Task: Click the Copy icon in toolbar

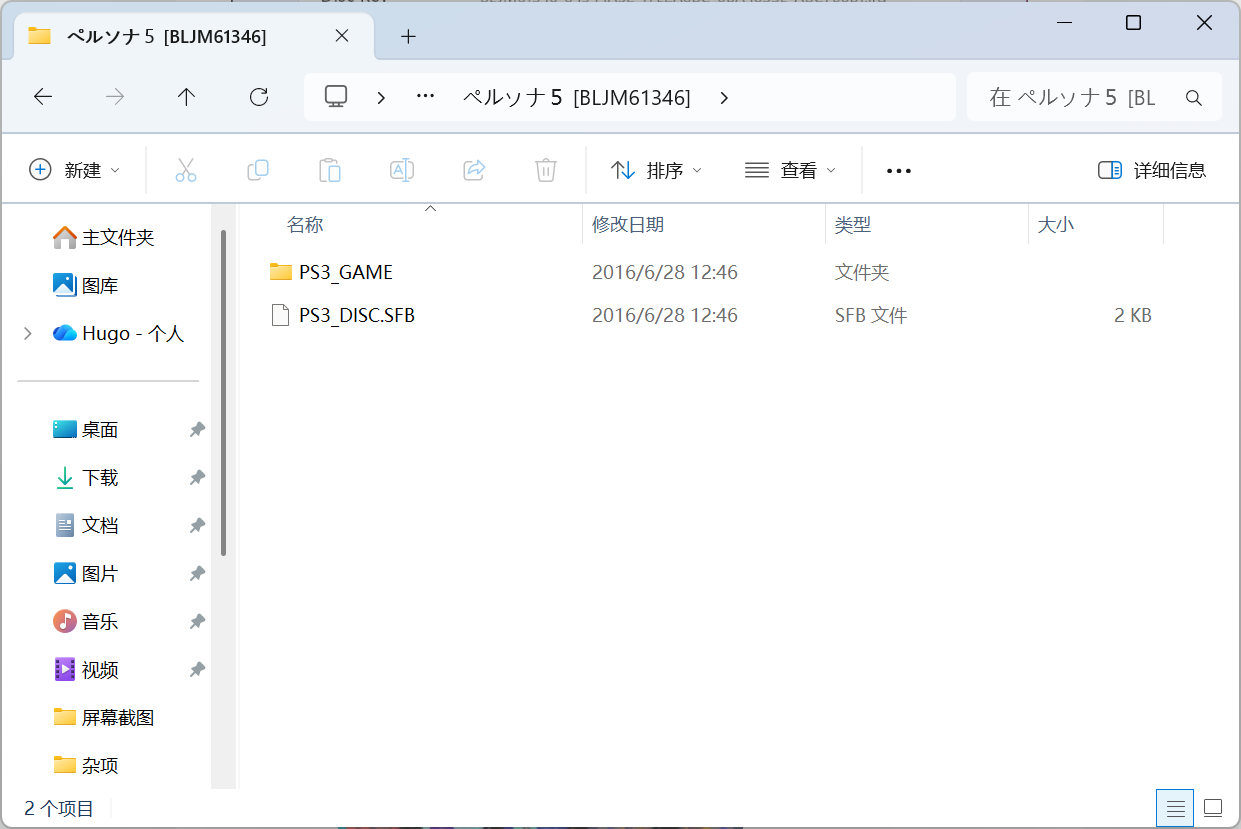Action: coord(258,170)
